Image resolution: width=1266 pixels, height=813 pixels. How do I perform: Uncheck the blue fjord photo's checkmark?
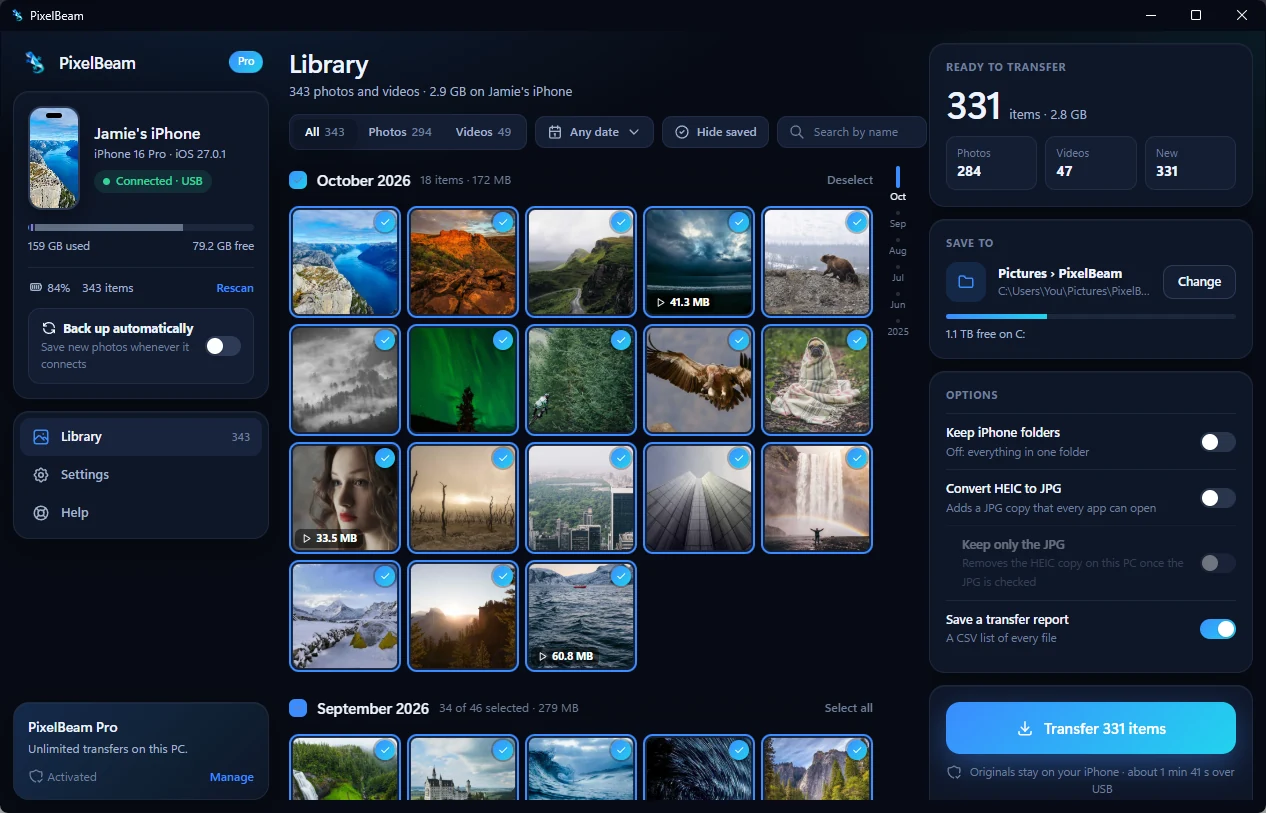385,222
